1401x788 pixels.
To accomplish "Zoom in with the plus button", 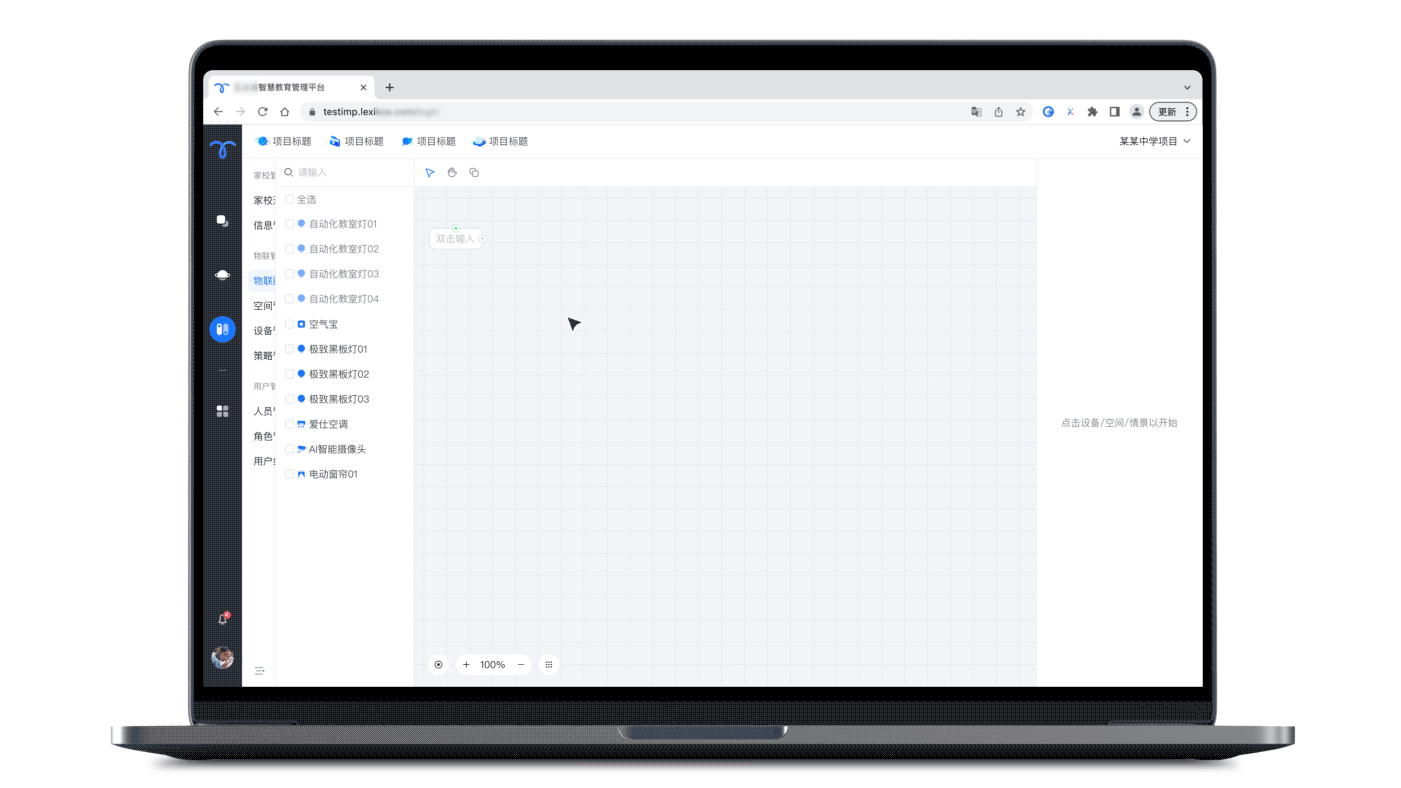I will (466, 664).
